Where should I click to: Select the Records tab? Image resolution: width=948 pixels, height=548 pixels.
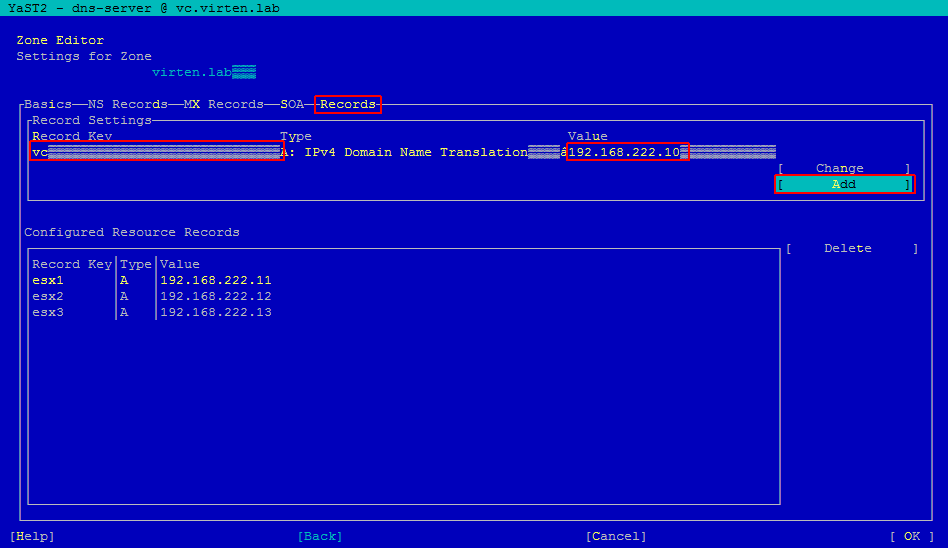[x=348, y=104]
